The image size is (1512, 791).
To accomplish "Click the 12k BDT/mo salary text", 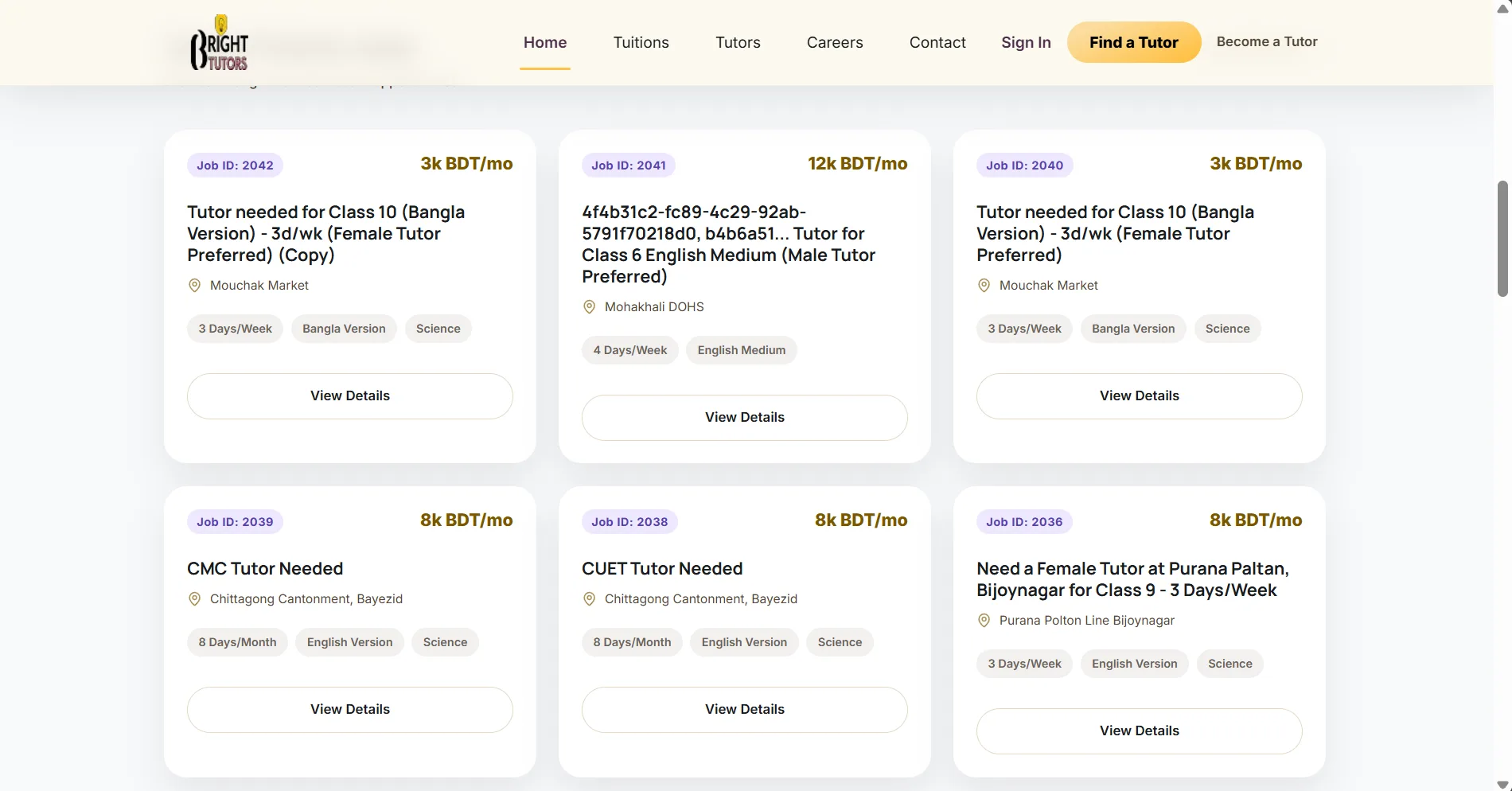I will (858, 164).
